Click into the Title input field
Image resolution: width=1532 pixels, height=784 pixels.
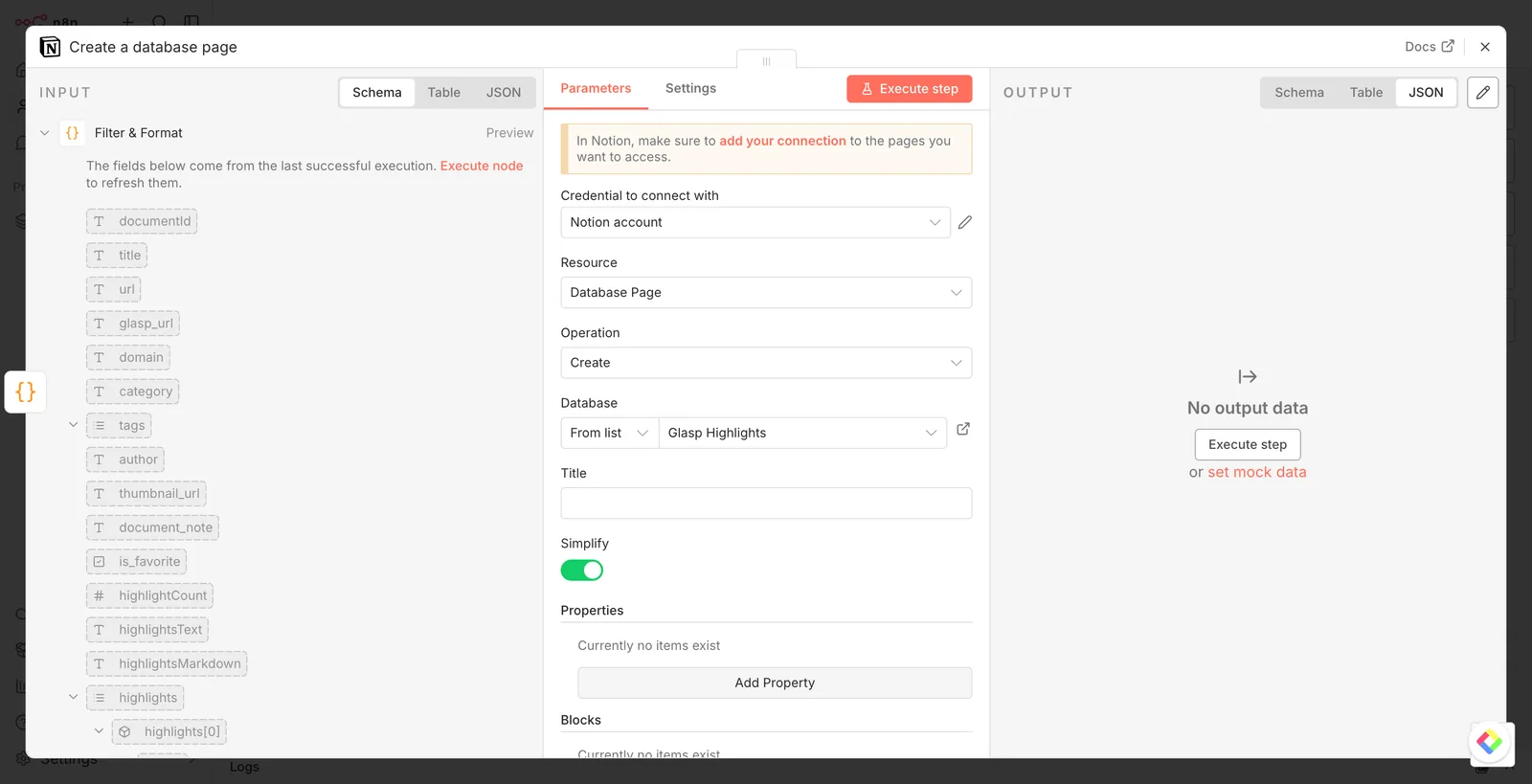pyautogui.click(x=766, y=504)
